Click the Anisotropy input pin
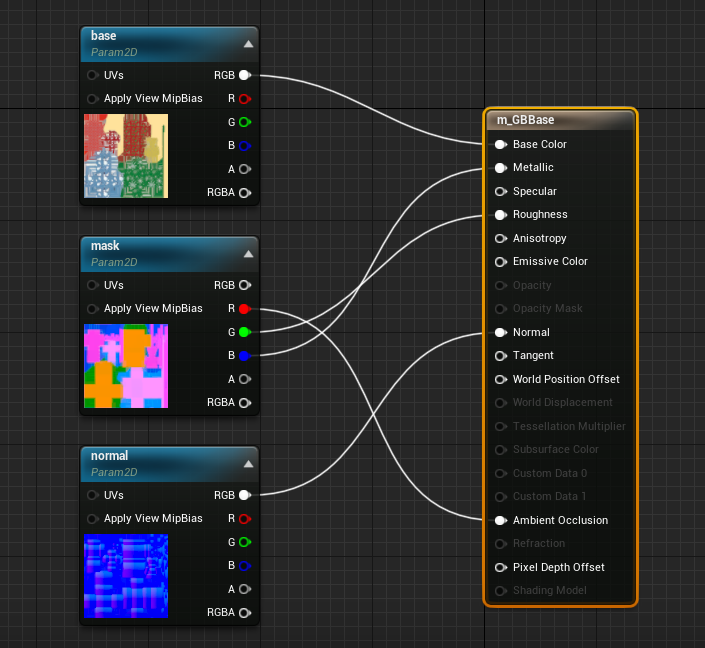The width and height of the screenshot is (705, 648). [x=501, y=238]
